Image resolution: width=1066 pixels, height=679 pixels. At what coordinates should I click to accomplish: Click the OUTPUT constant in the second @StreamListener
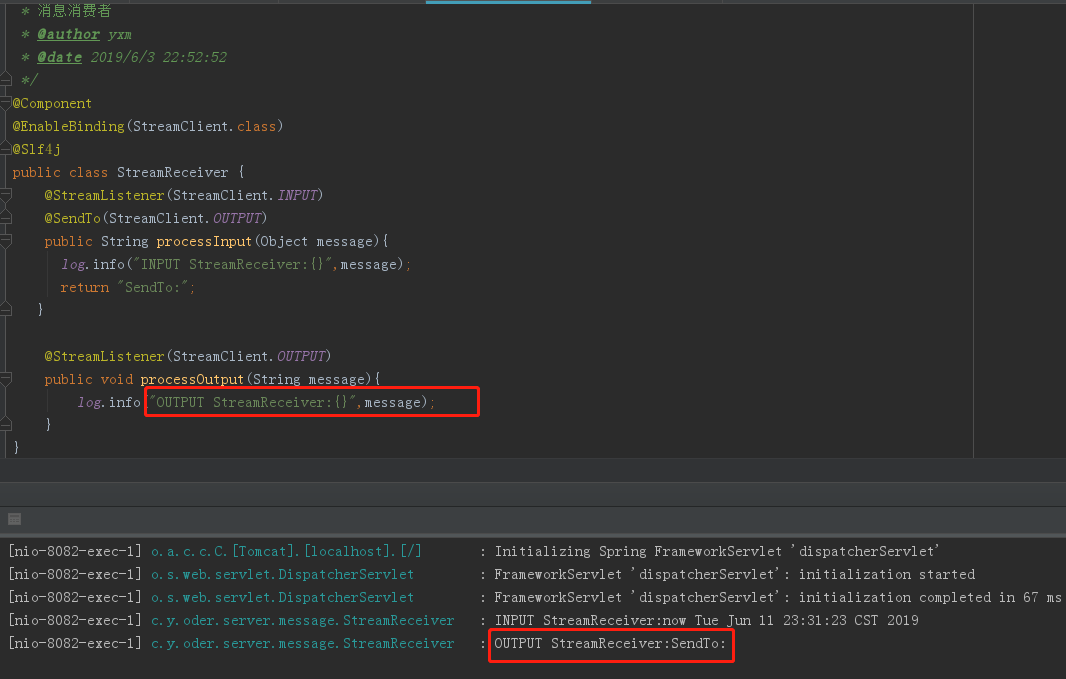point(301,356)
